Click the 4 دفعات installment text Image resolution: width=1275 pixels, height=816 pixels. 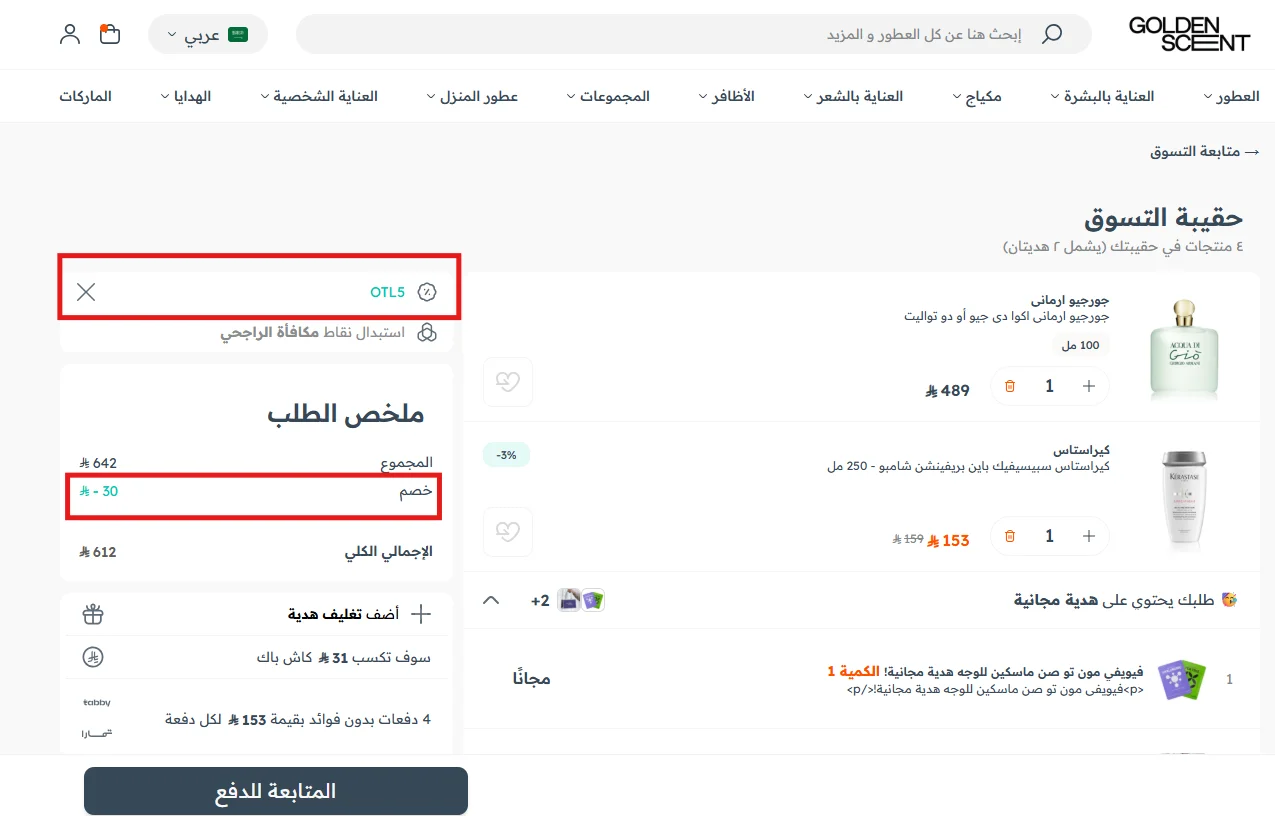(297, 719)
